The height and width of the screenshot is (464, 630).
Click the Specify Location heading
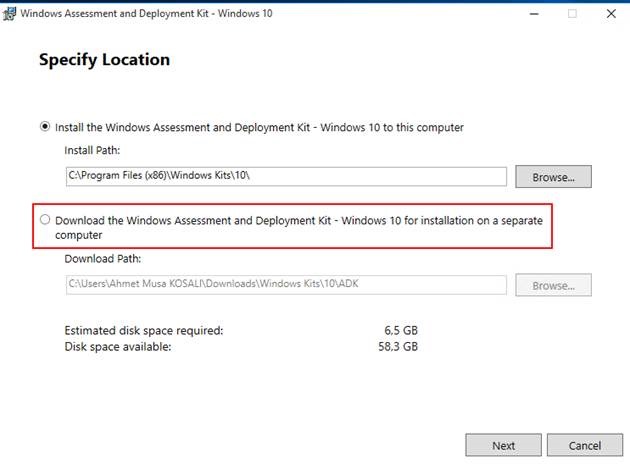pyautogui.click(x=104, y=60)
